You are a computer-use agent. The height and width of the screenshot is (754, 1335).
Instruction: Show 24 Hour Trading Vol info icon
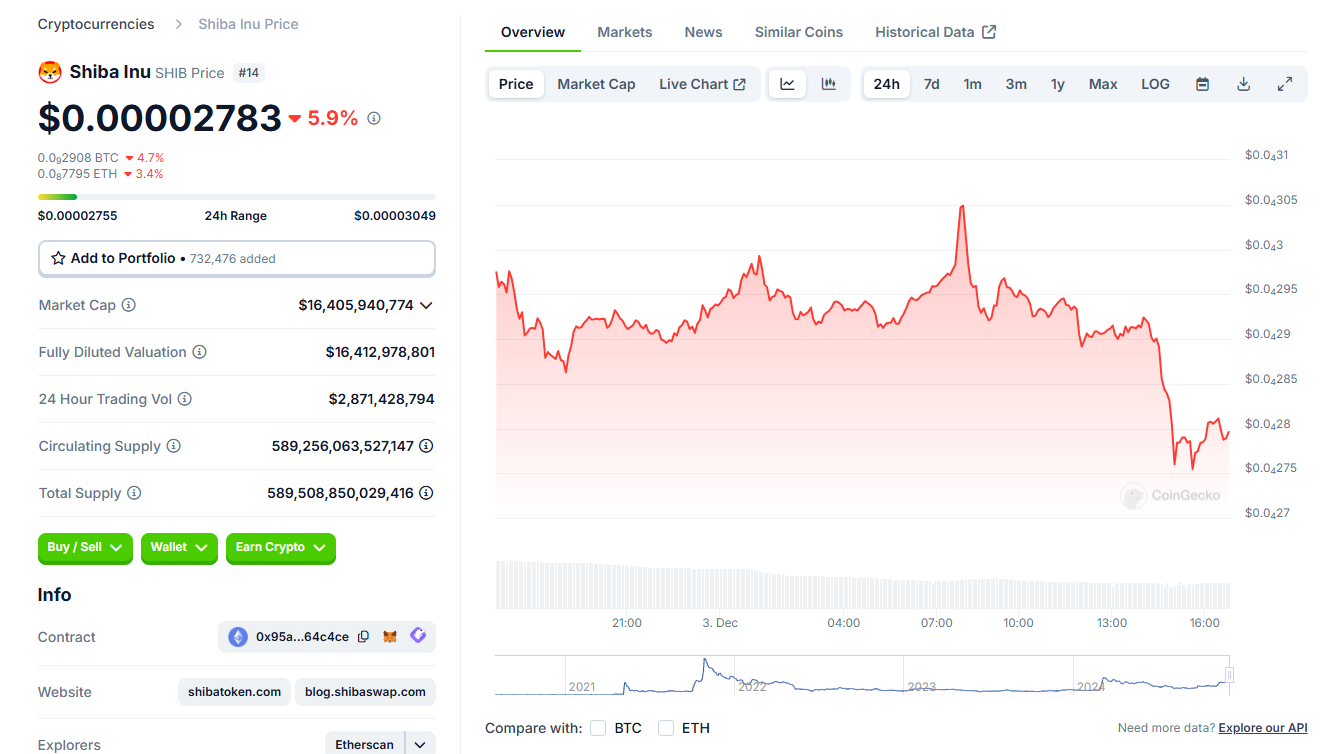click(185, 399)
